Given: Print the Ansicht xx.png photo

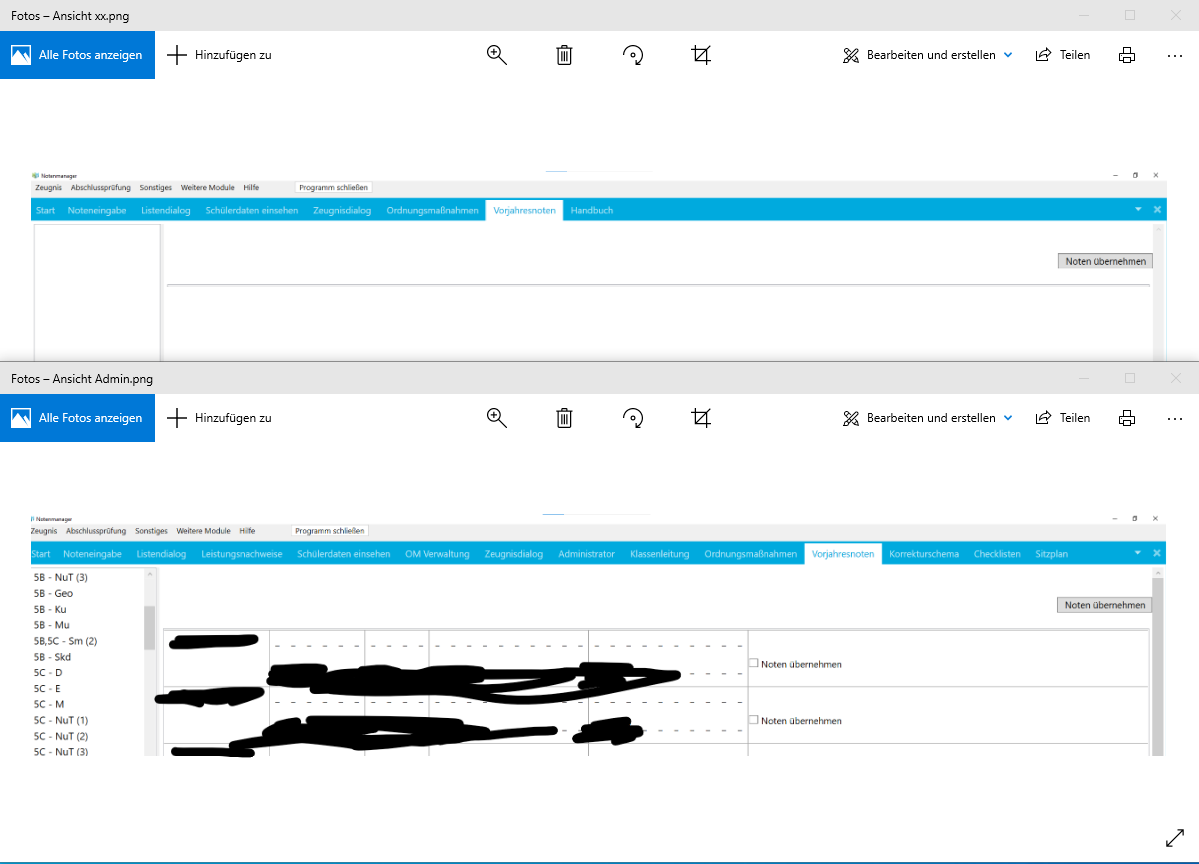Looking at the screenshot, I should point(1127,55).
